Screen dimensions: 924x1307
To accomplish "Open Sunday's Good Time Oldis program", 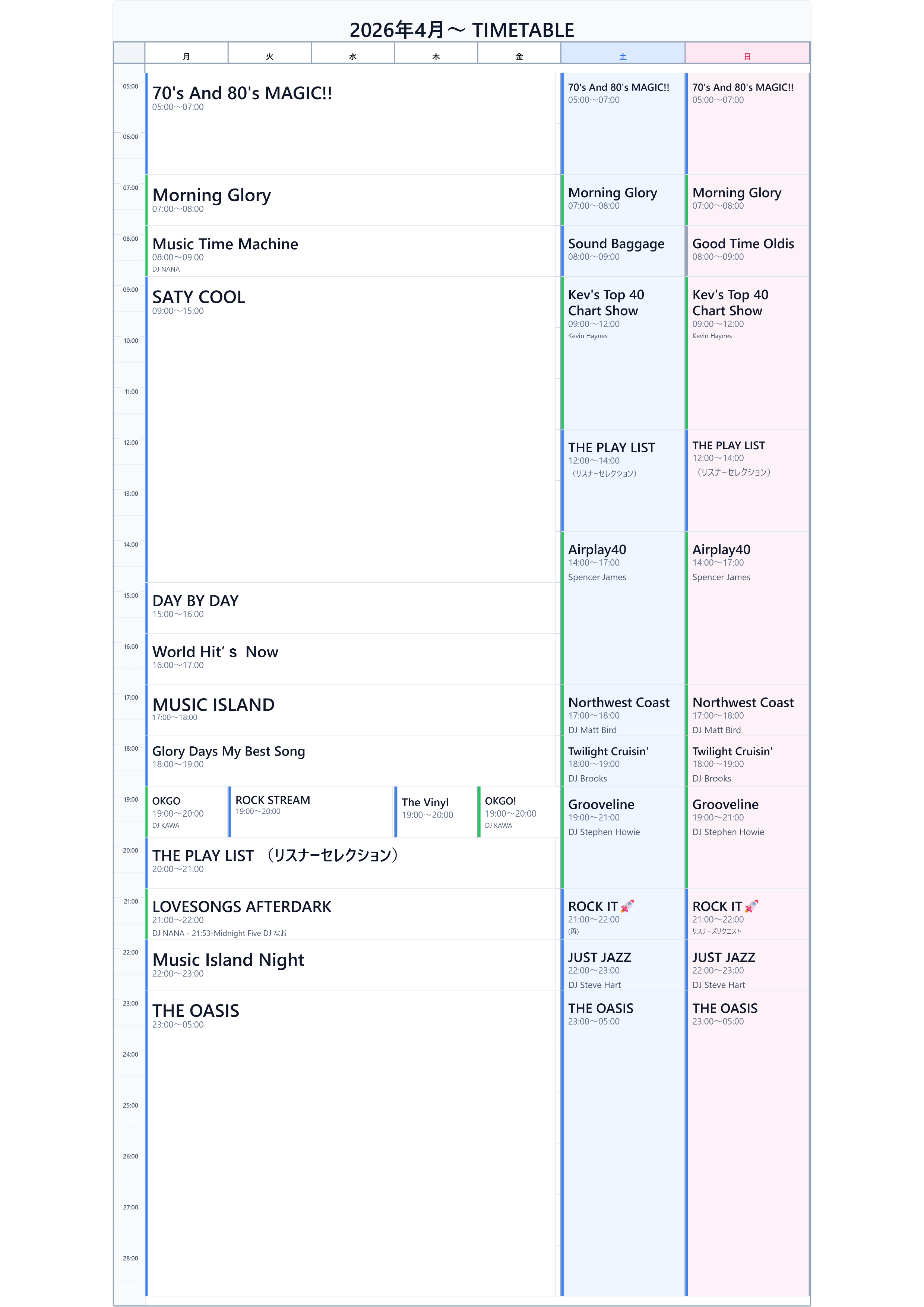I will (x=746, y=250).
